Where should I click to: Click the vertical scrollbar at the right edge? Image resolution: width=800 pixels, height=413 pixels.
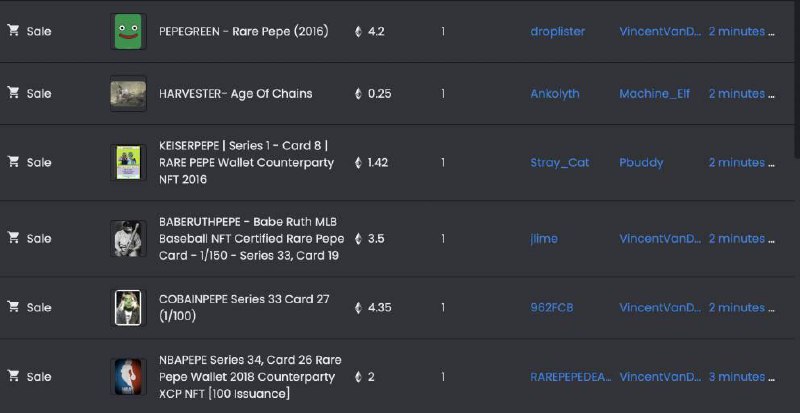click(797, 79)
